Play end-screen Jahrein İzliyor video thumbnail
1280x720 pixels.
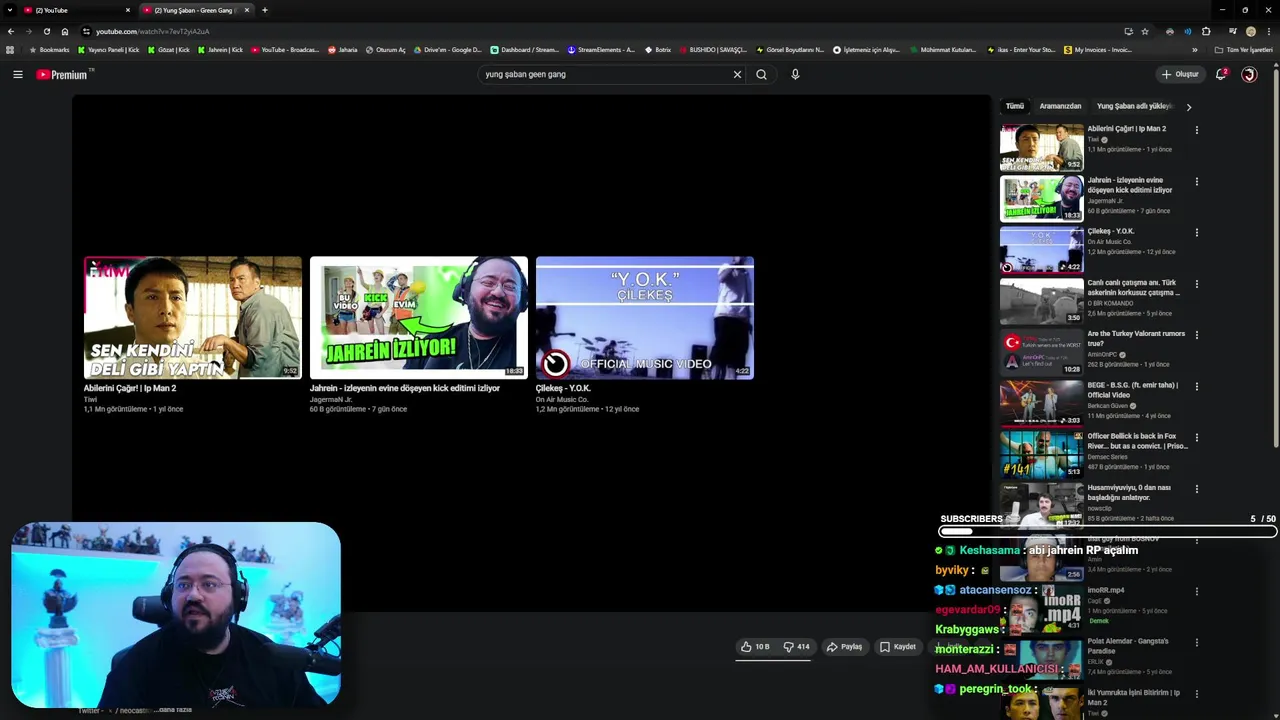point(418,318)
